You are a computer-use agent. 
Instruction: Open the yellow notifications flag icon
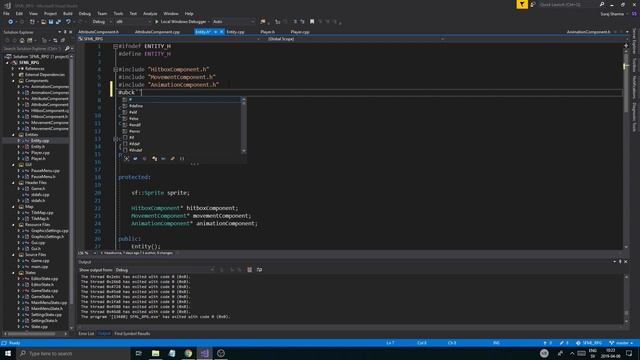522,4
